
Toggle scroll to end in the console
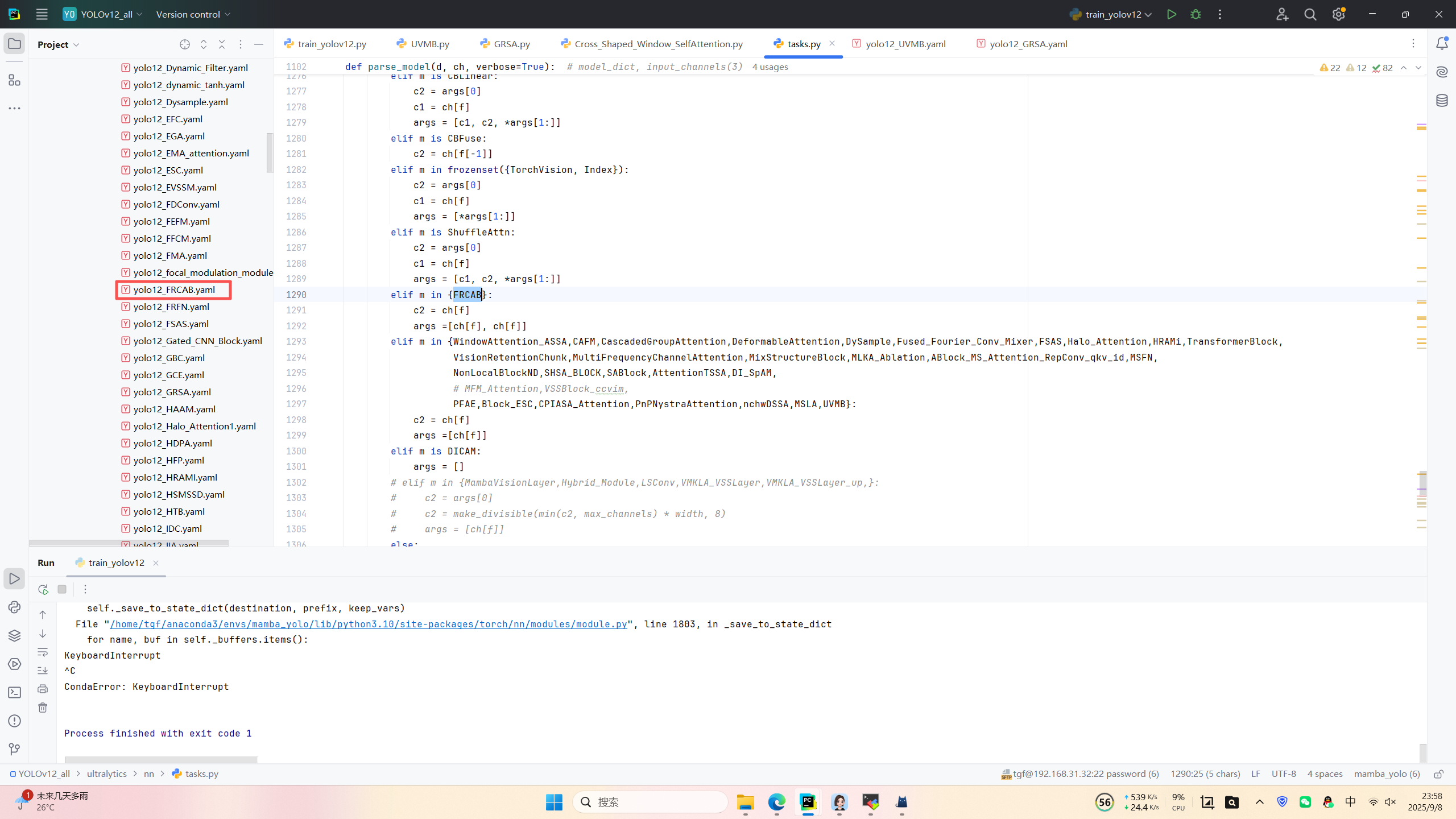pyautogui.click(x=43, y=671)
